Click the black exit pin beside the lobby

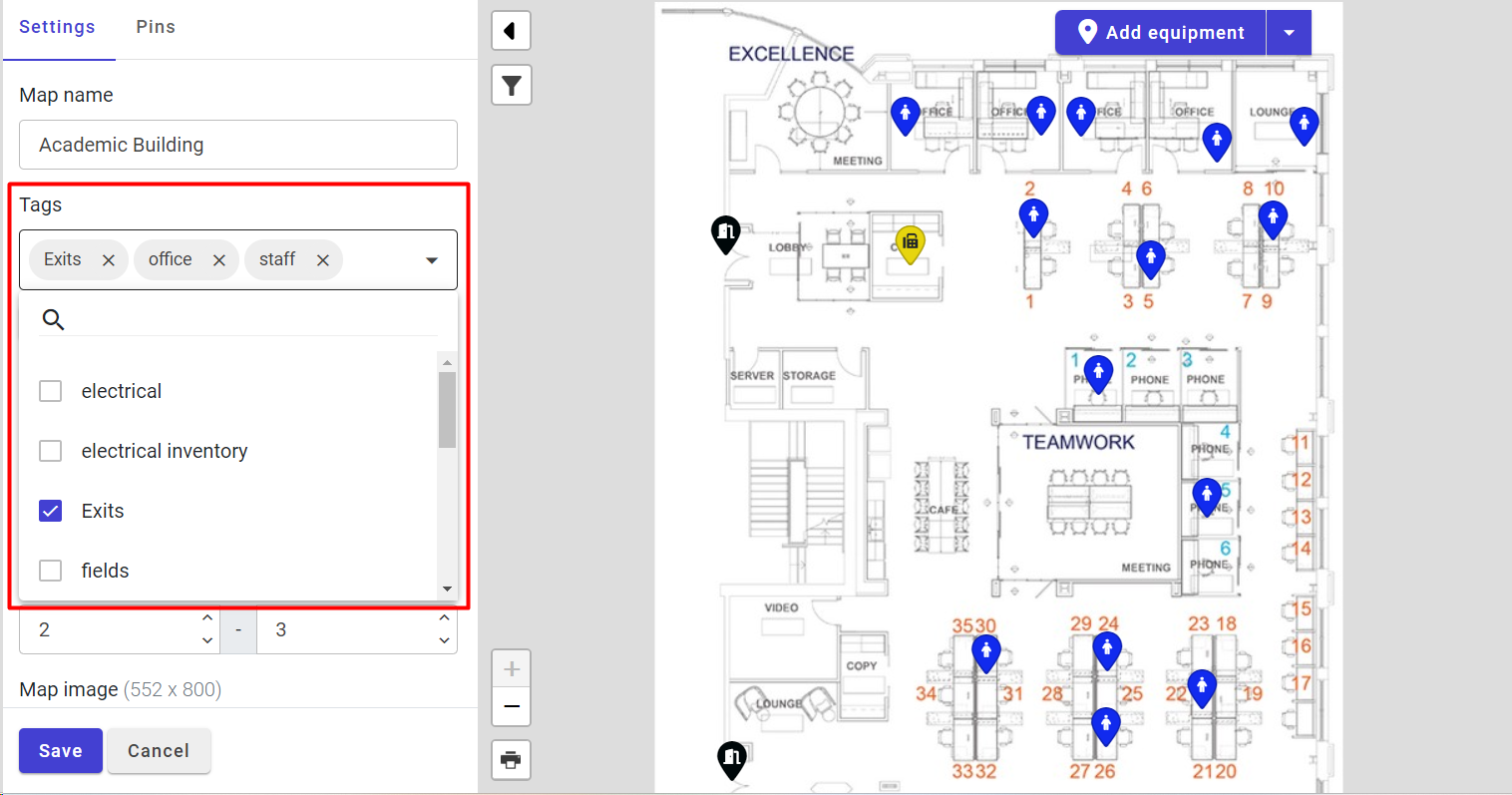pyautogui.click(x=725, y=234)
